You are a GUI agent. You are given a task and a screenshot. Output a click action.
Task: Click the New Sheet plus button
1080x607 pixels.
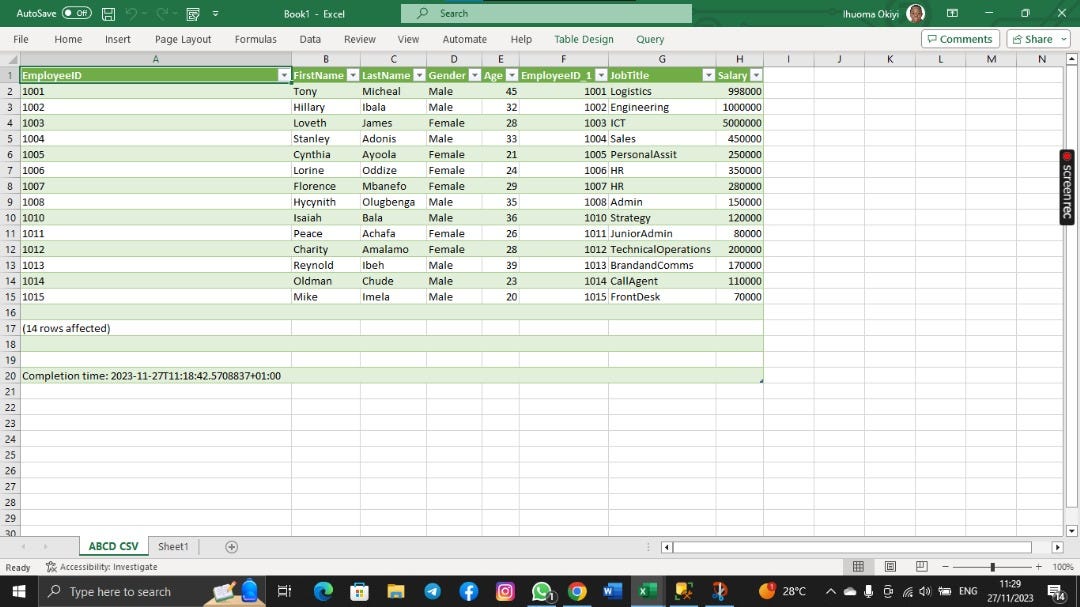(x=230, y=546)
